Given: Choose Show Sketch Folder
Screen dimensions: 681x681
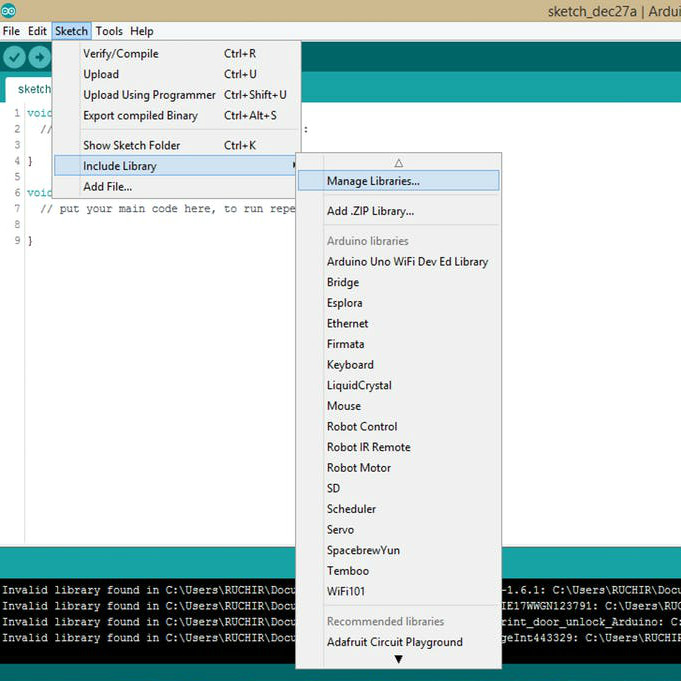Looking at the screenshot, I should tap(177, 145).
